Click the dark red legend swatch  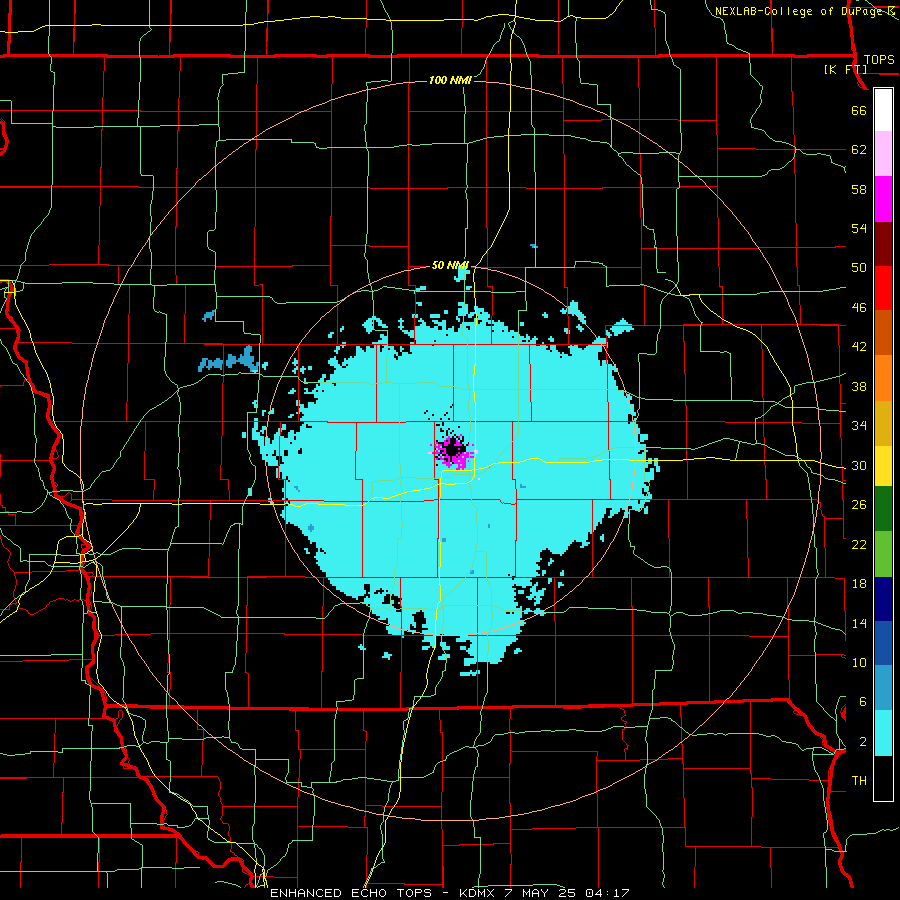pyautogui.click(x=883, y=244)
